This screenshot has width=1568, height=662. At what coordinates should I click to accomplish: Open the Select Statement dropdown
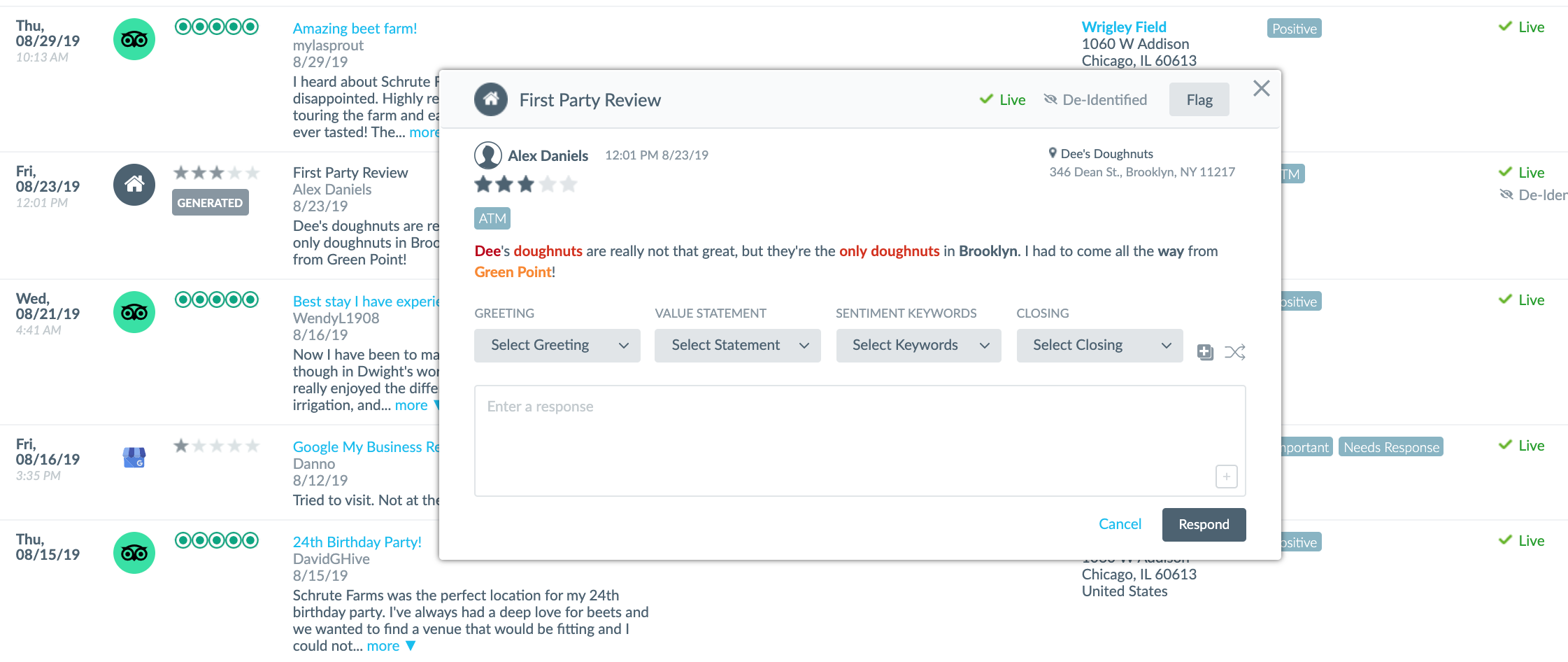[x=738, y=345]
